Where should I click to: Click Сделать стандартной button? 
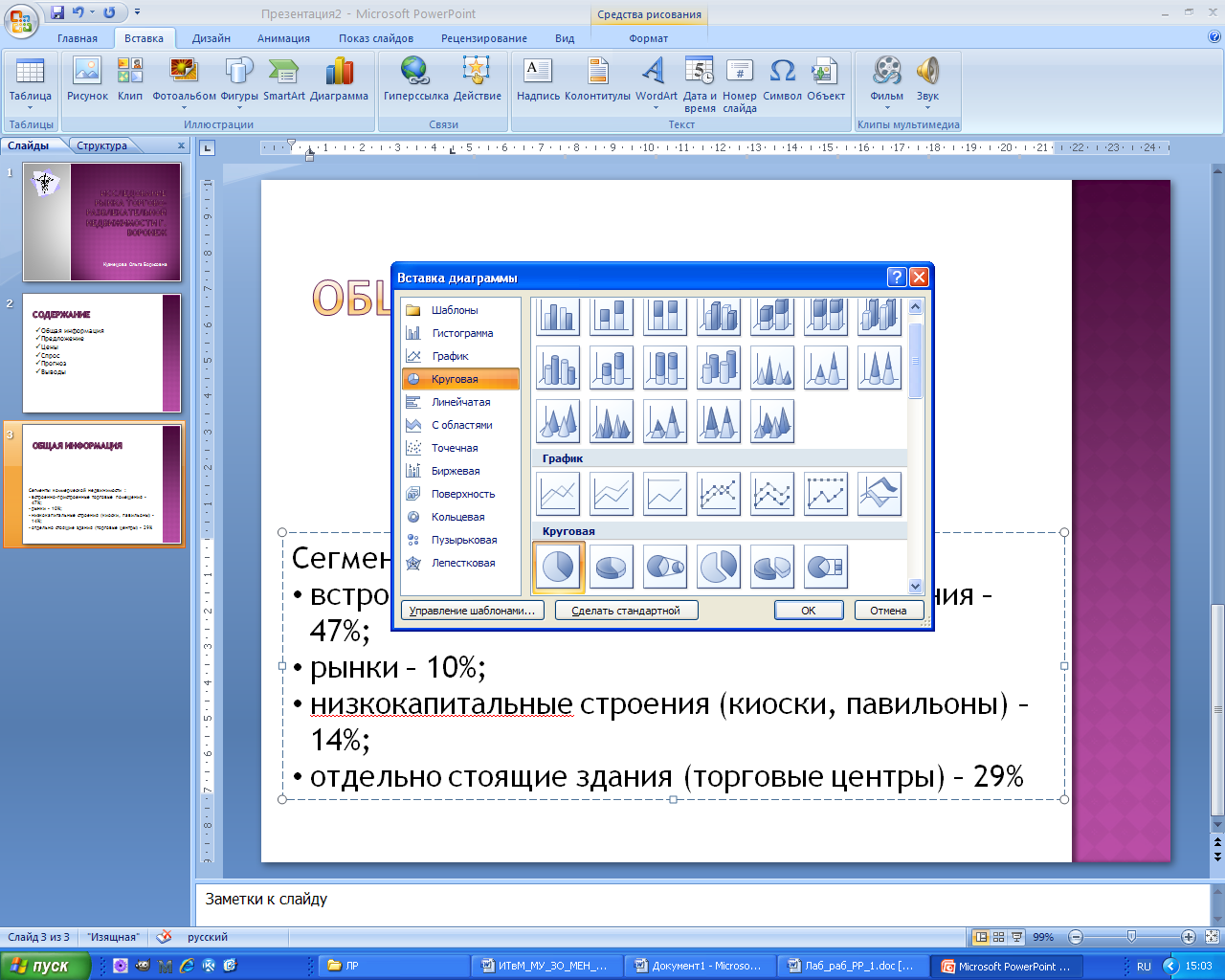(626, 611)
